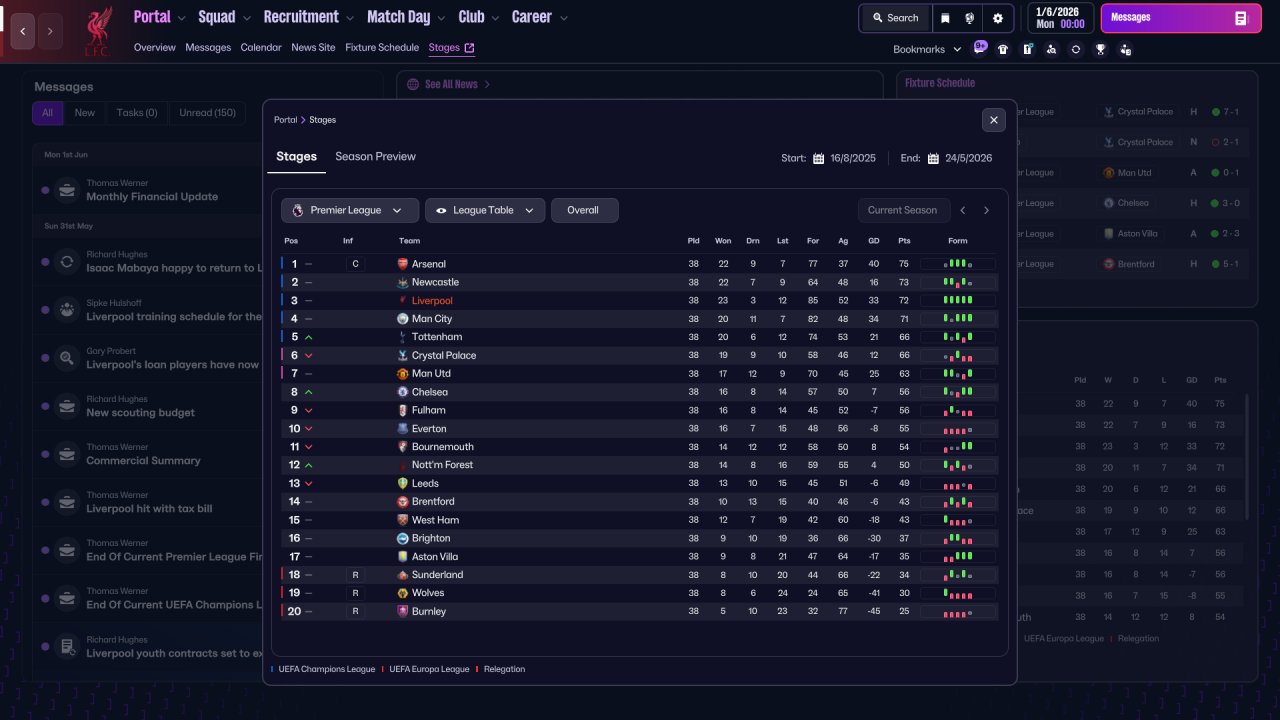
Task: Click the Pts column header
Action: [x=904, y=241]
